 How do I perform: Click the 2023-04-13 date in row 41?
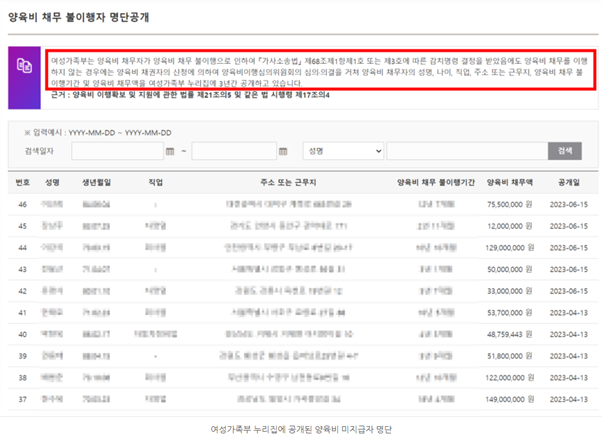pyautogui.click(x=569, y=313)
